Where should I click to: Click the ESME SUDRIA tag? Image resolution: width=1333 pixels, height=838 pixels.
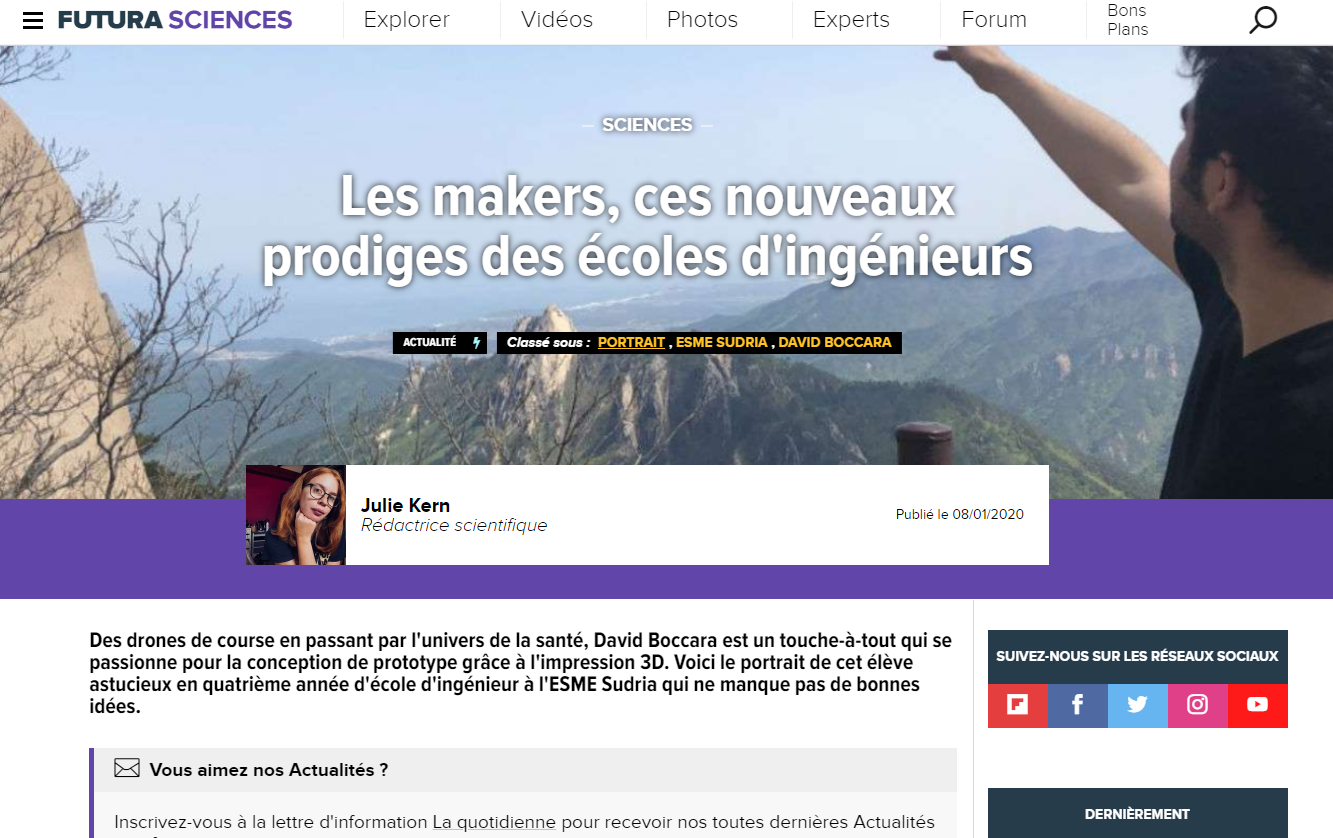pyautogui.click(x=722, y=343)
